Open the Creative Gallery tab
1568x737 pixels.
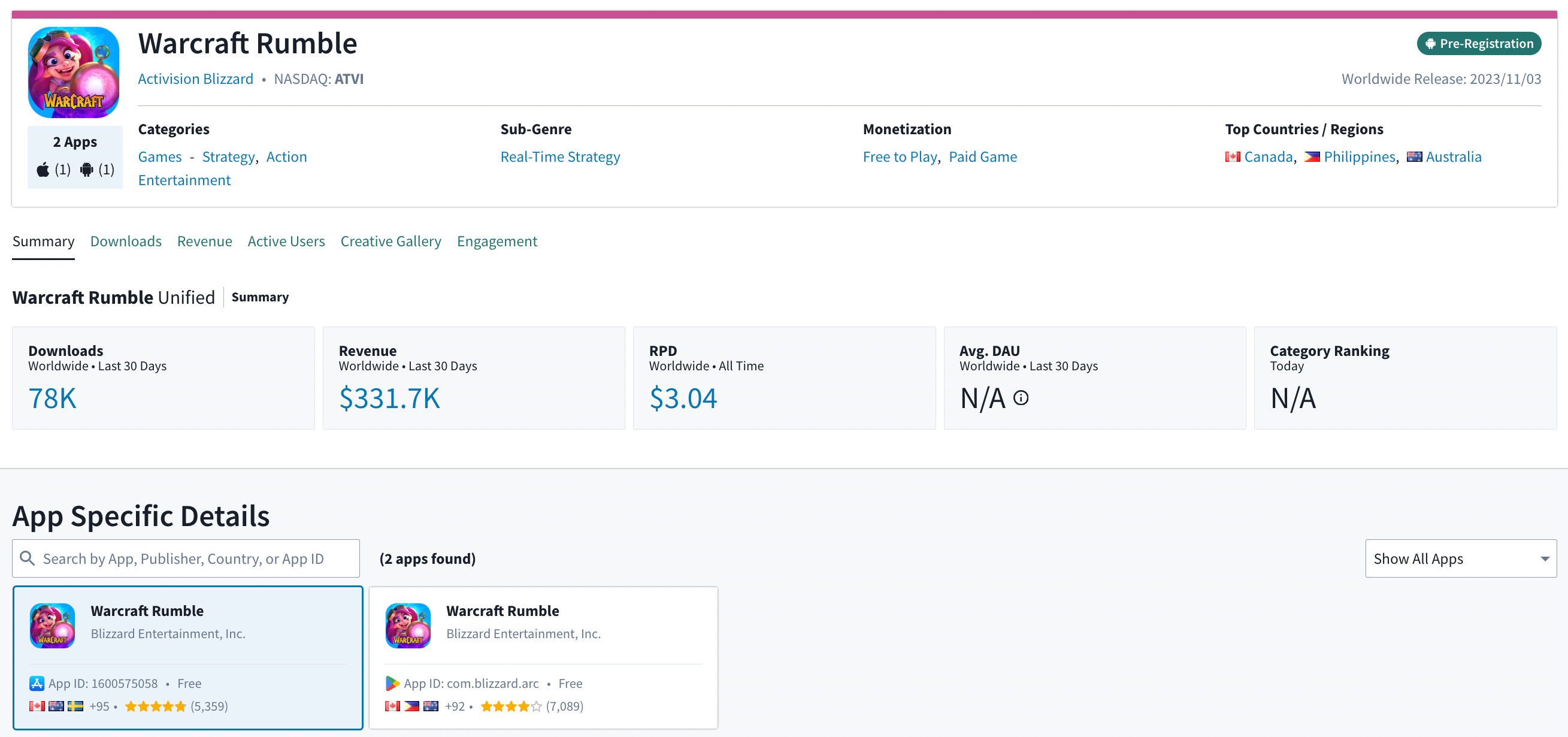[391, 241]
